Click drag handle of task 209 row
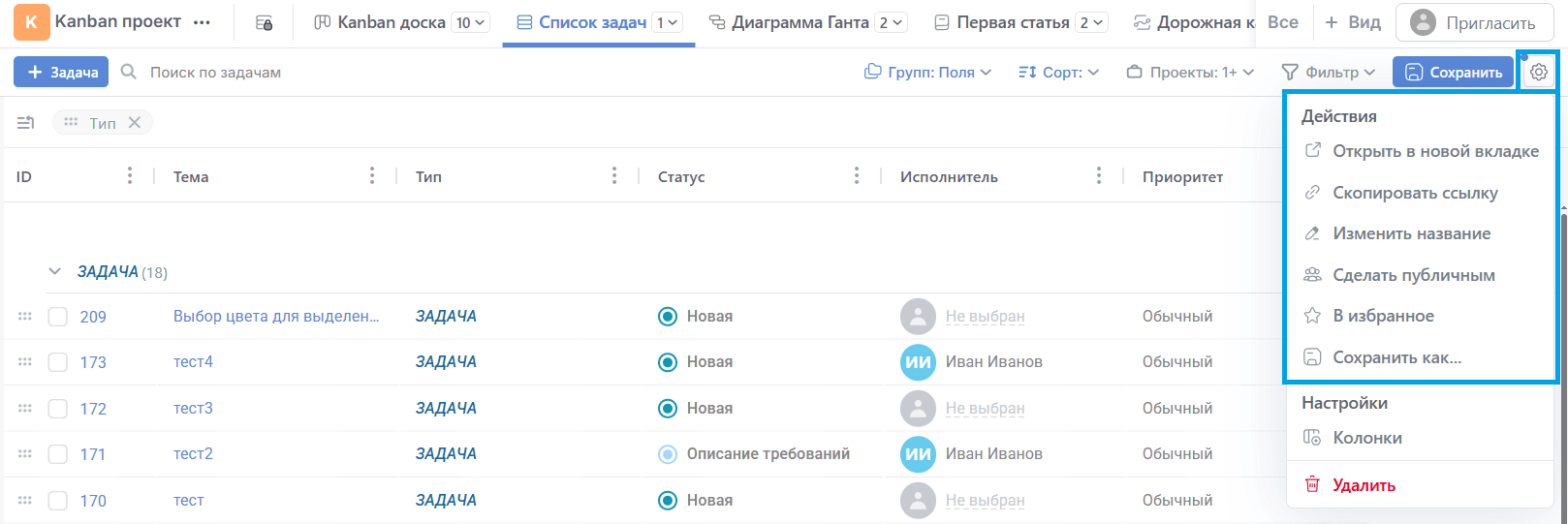The width and height of the screenshot is (1568, 524). pos(25,317)
